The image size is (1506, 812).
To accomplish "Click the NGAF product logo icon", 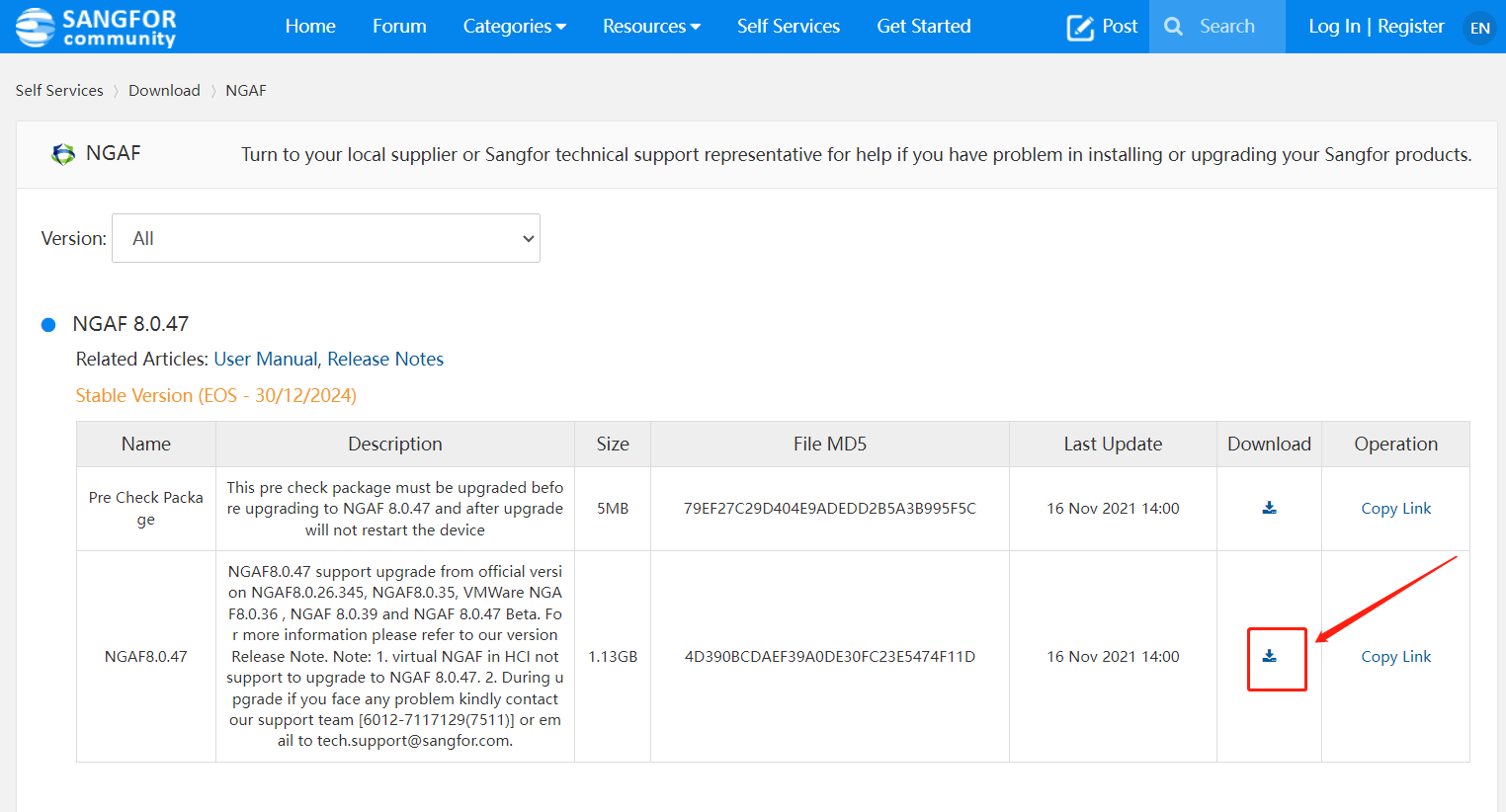I will click(63, 154).
